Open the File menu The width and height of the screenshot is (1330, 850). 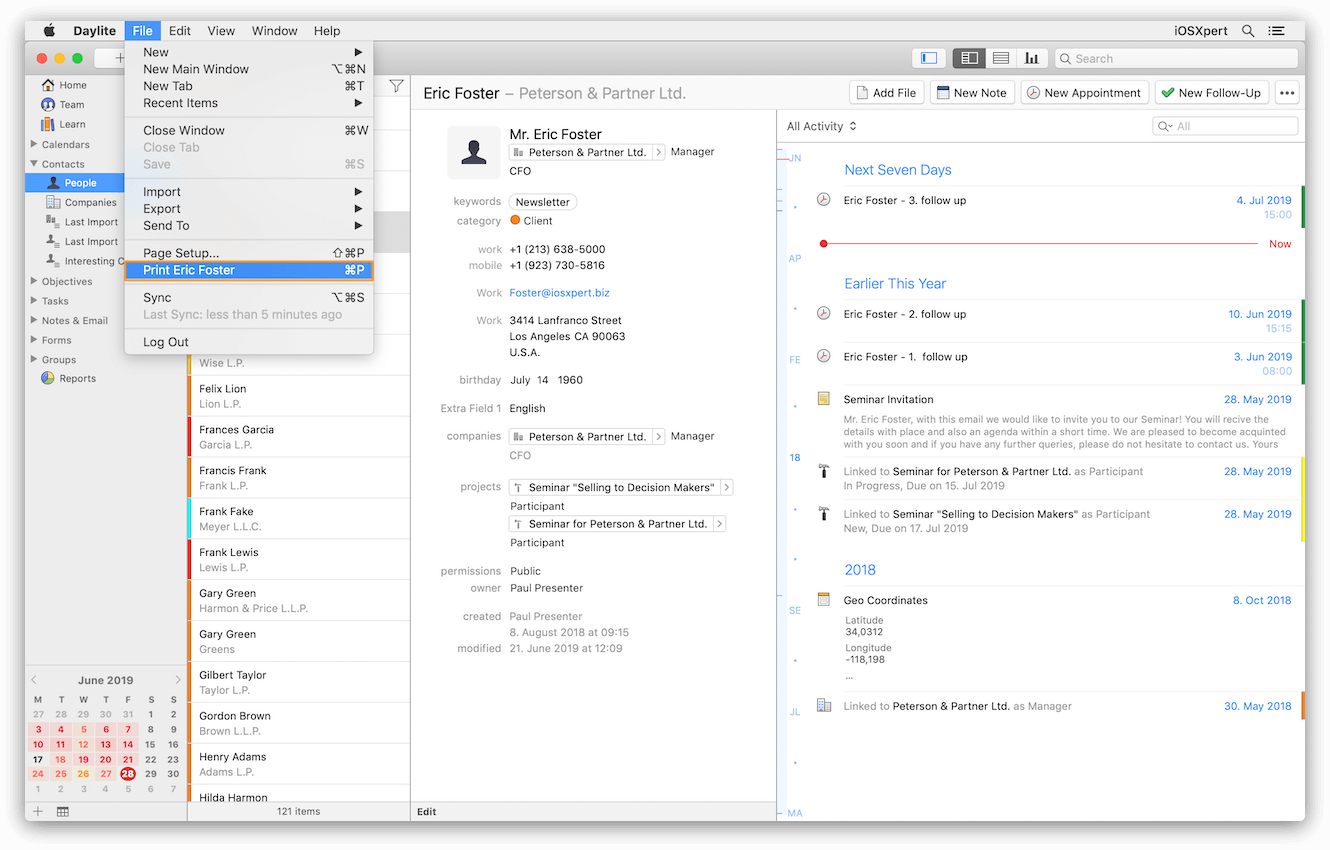coord(143,31)
